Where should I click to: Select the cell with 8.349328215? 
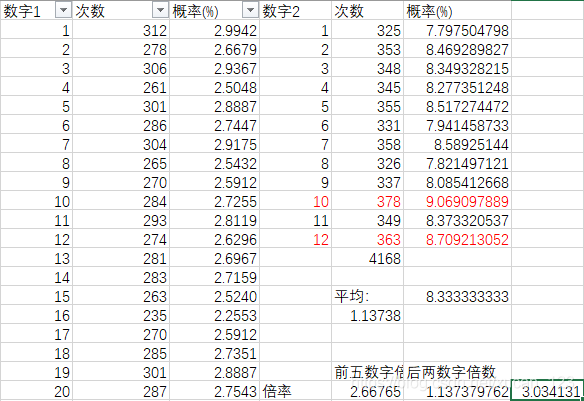(457, 68)
